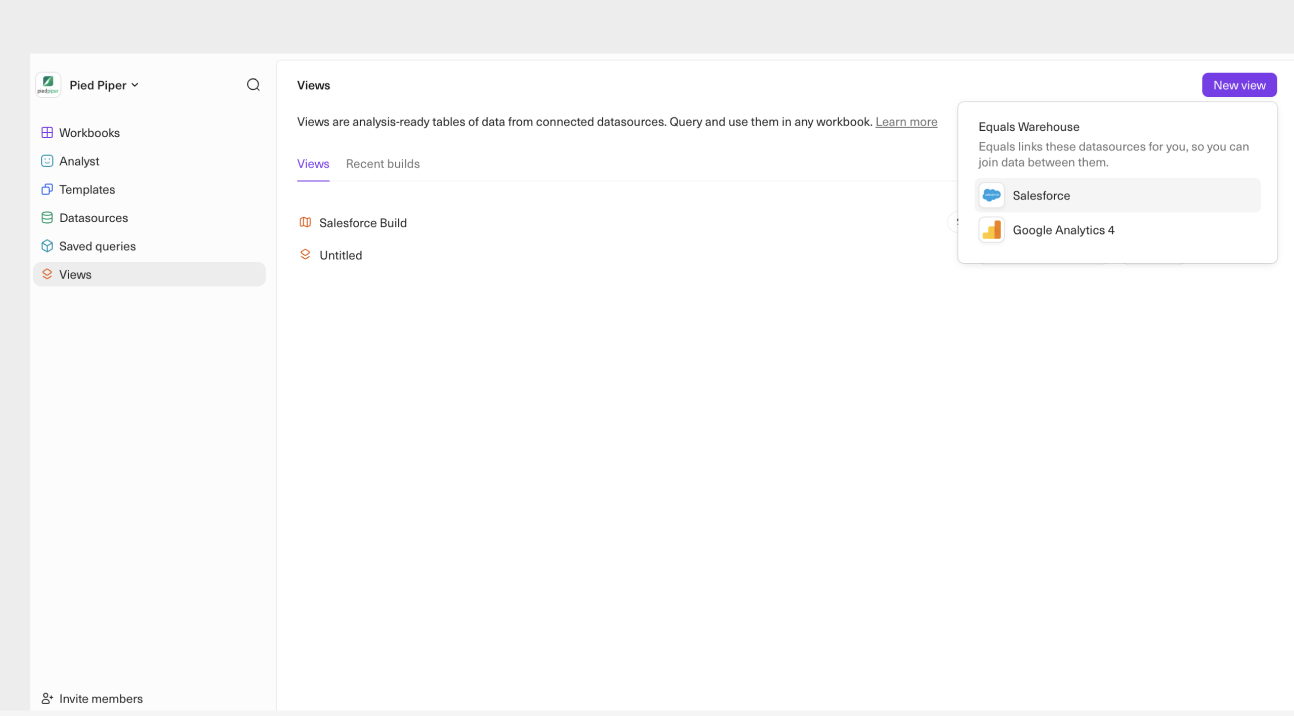Choose Salesforce as the datasource
This screenshot has width=1294, height=716.
pos(1119,196)
